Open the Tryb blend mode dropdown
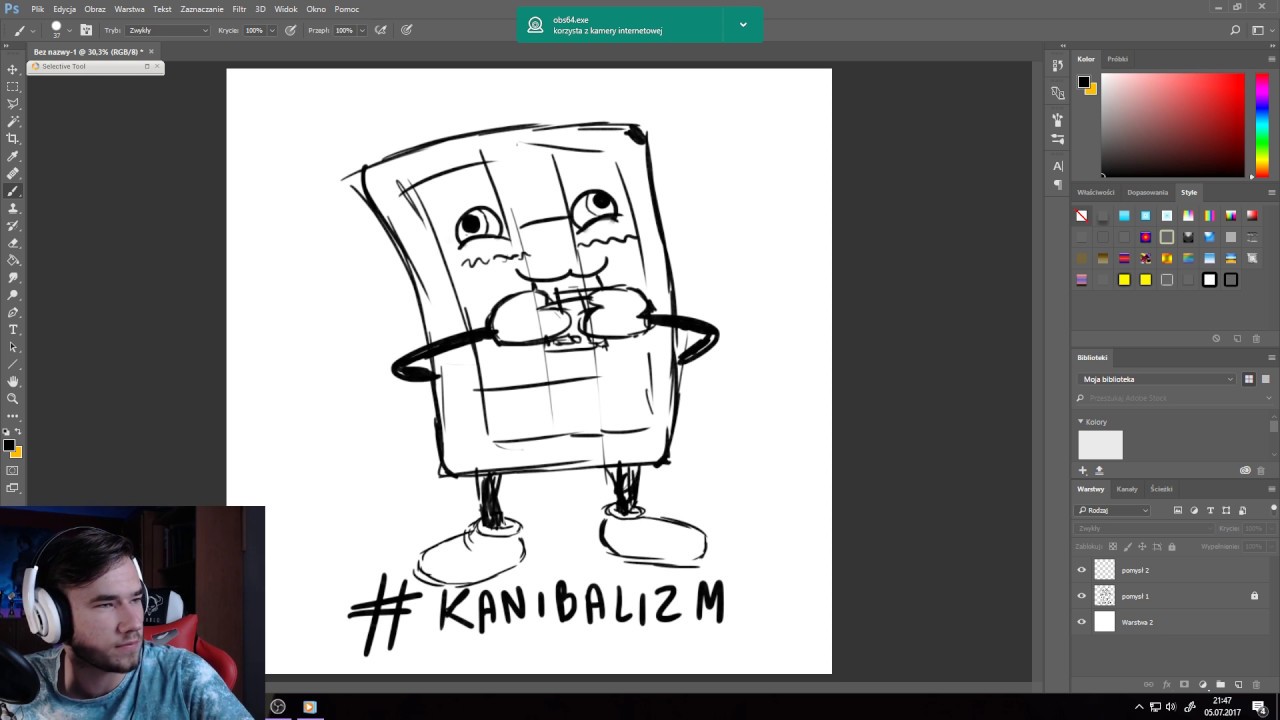 tap(168, 30)
